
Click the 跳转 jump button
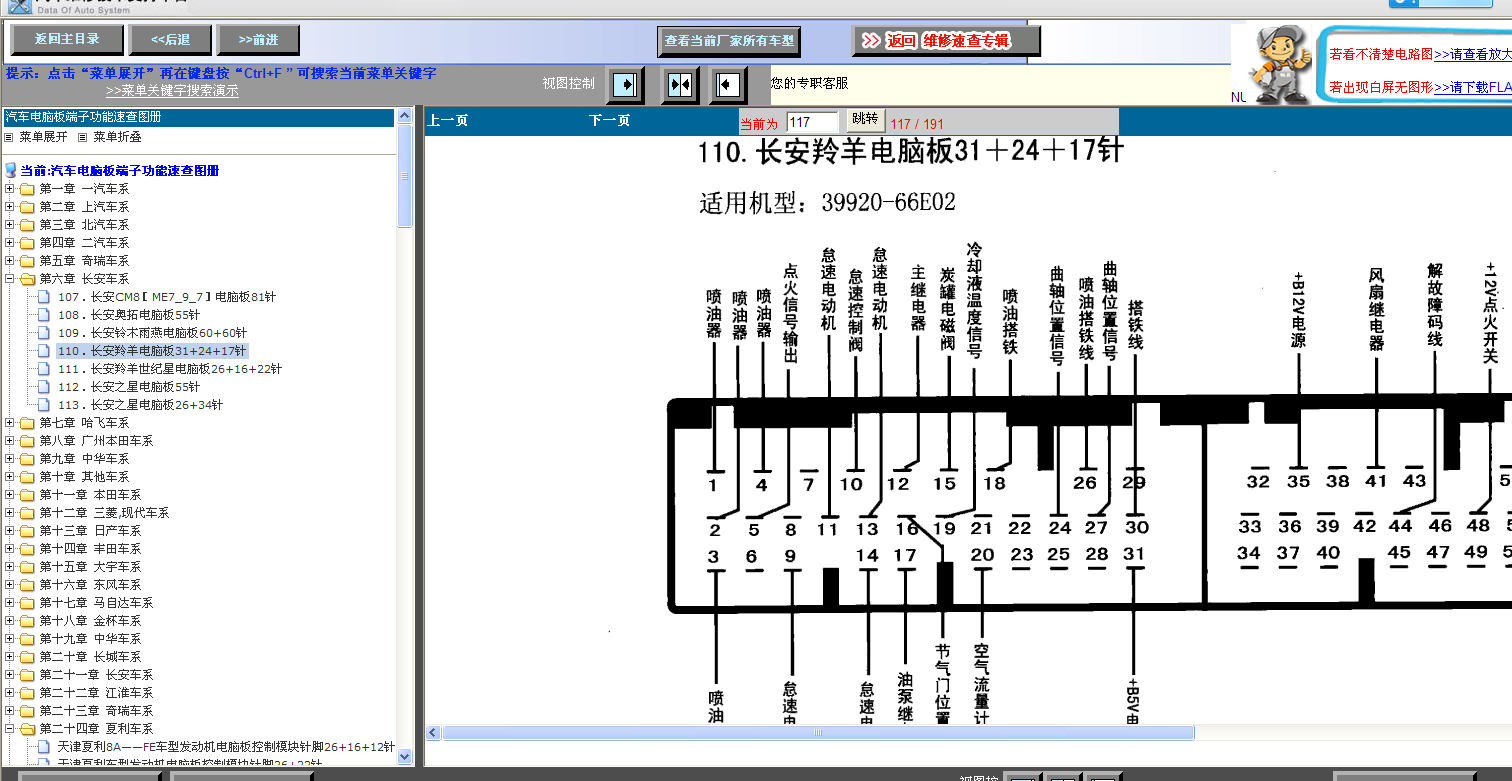click(x=865, y=119)
